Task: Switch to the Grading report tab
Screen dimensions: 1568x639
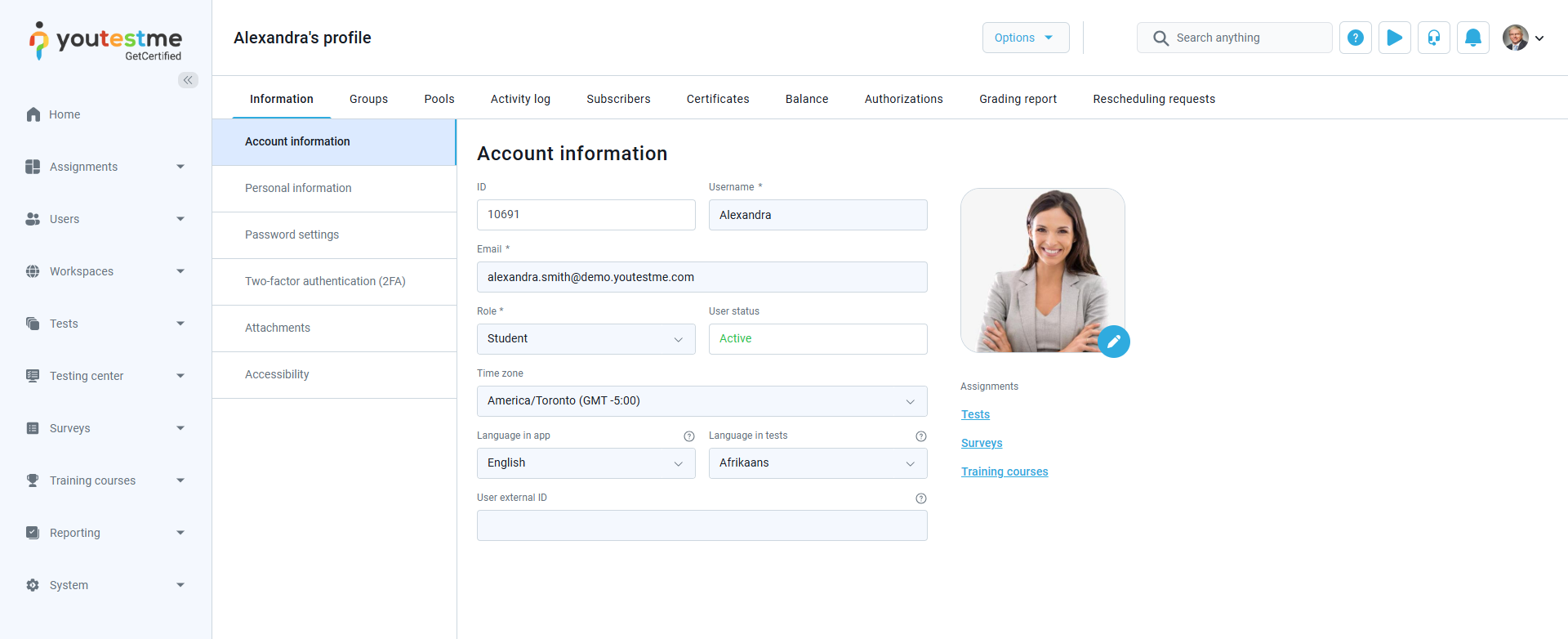Action: click(1018, 99)
